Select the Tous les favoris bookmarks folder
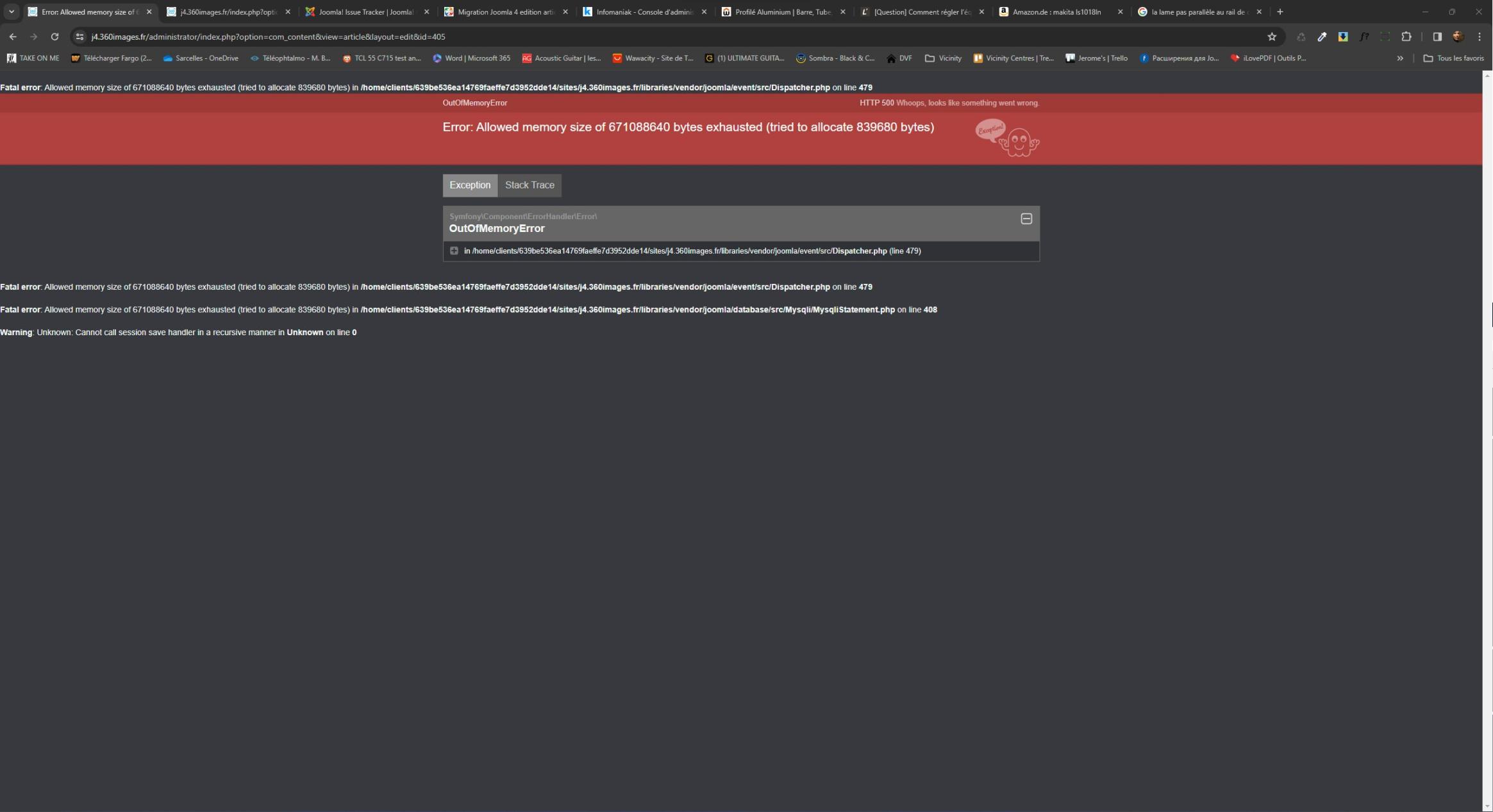Image resolution: width=1493 pixels, height=812 pixels. pyautogui.click(x=1452, y=58)
